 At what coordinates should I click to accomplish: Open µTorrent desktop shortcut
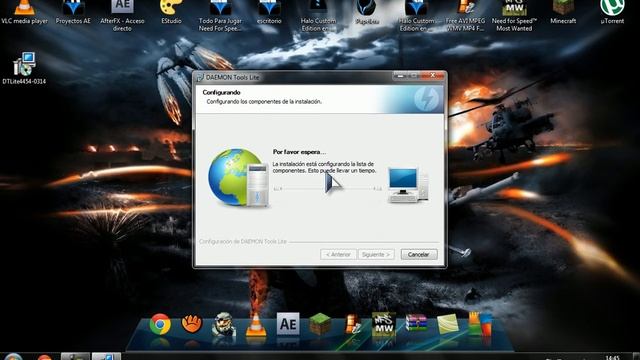coord(612,11)
